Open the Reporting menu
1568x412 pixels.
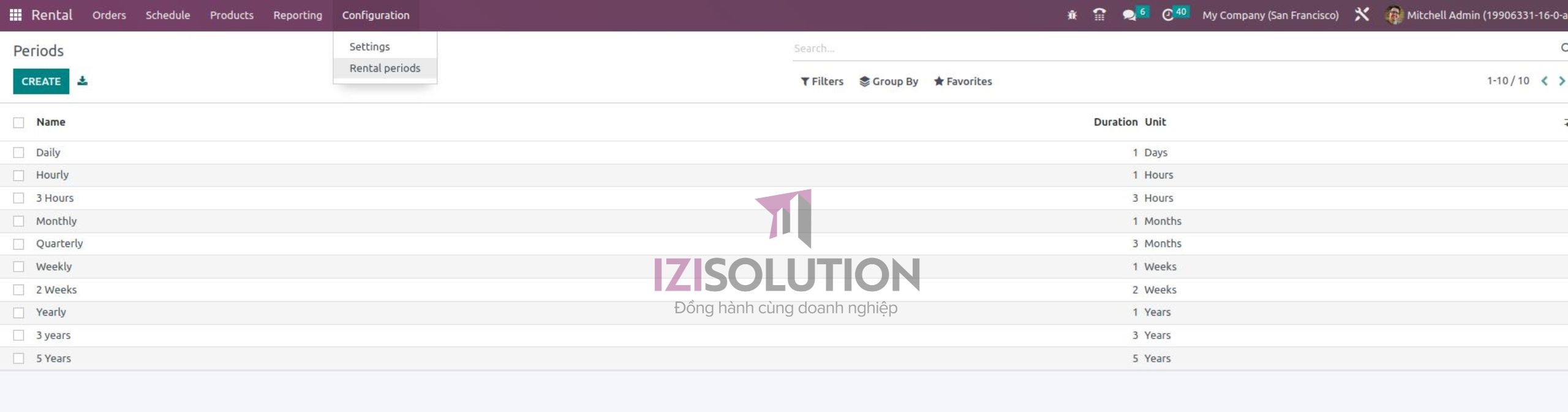(x=298, y=15)
